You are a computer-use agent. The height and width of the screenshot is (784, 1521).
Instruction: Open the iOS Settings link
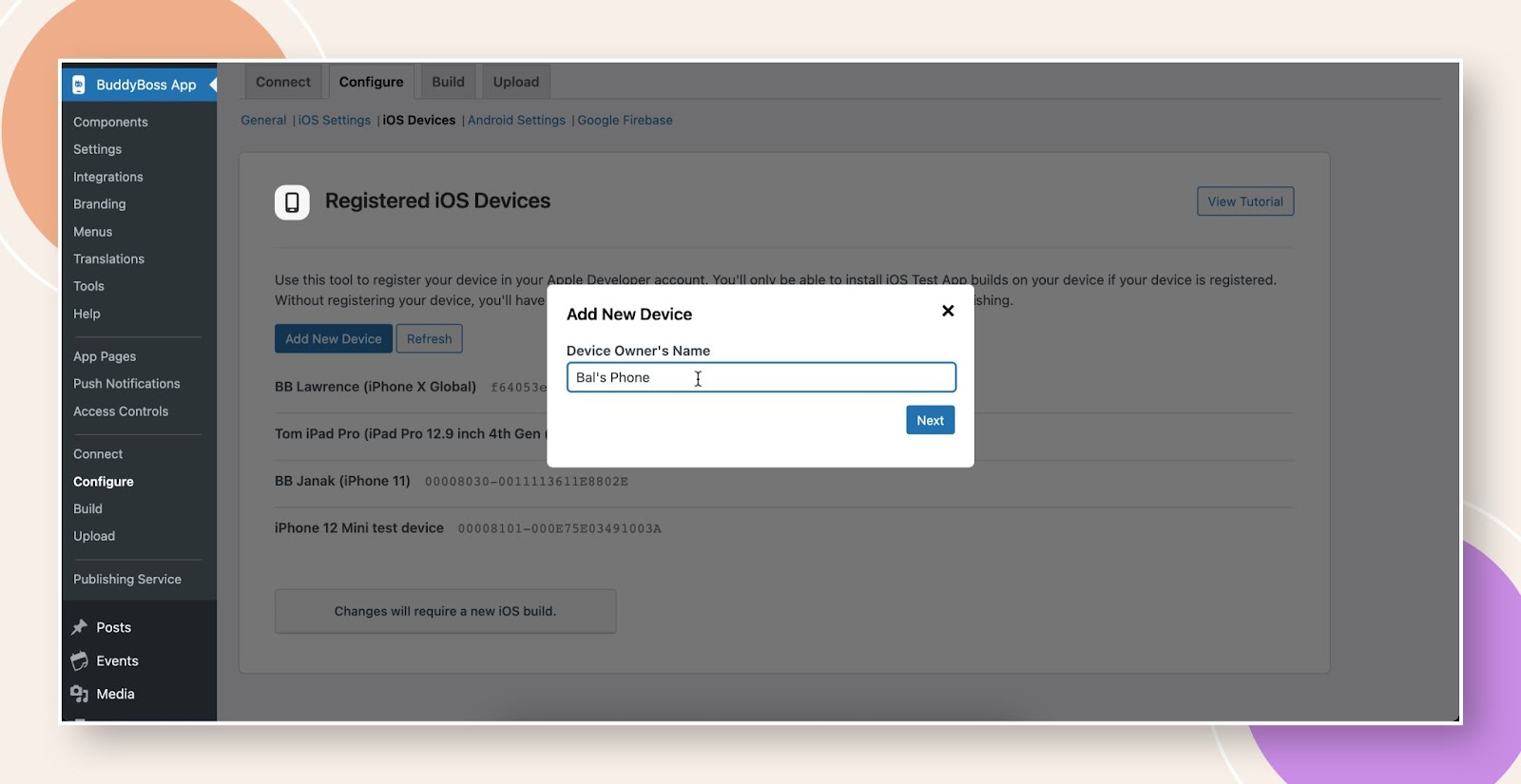335,120
